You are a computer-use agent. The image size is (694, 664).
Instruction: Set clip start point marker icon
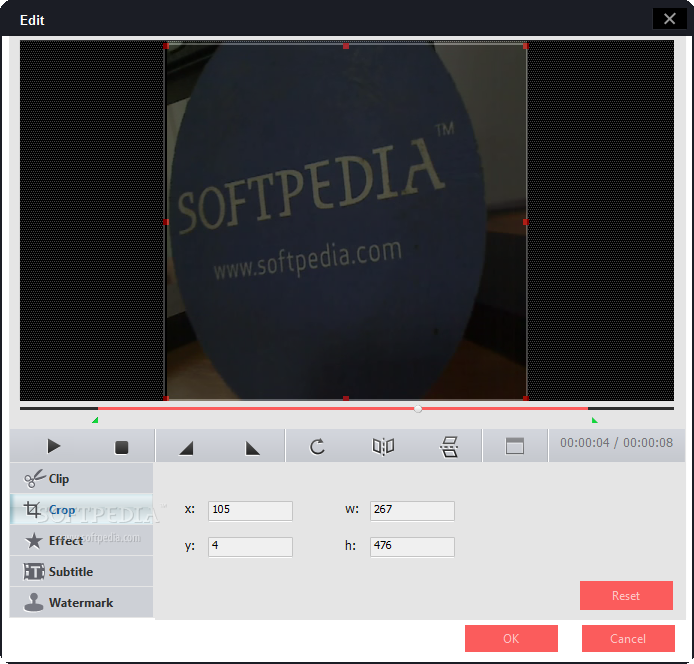click(x=186, y=448)
